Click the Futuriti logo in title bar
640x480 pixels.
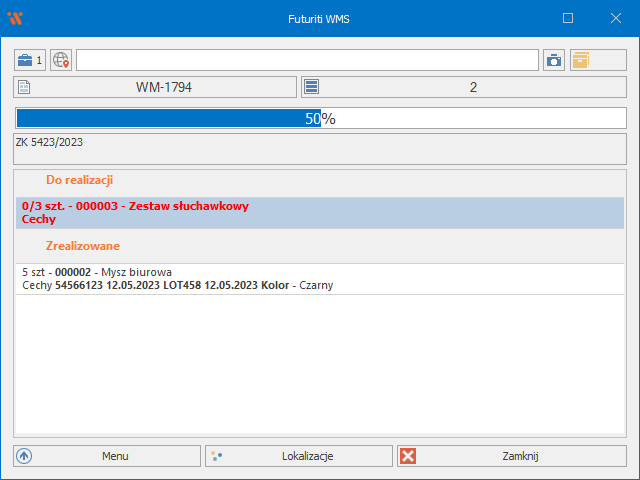14,18
